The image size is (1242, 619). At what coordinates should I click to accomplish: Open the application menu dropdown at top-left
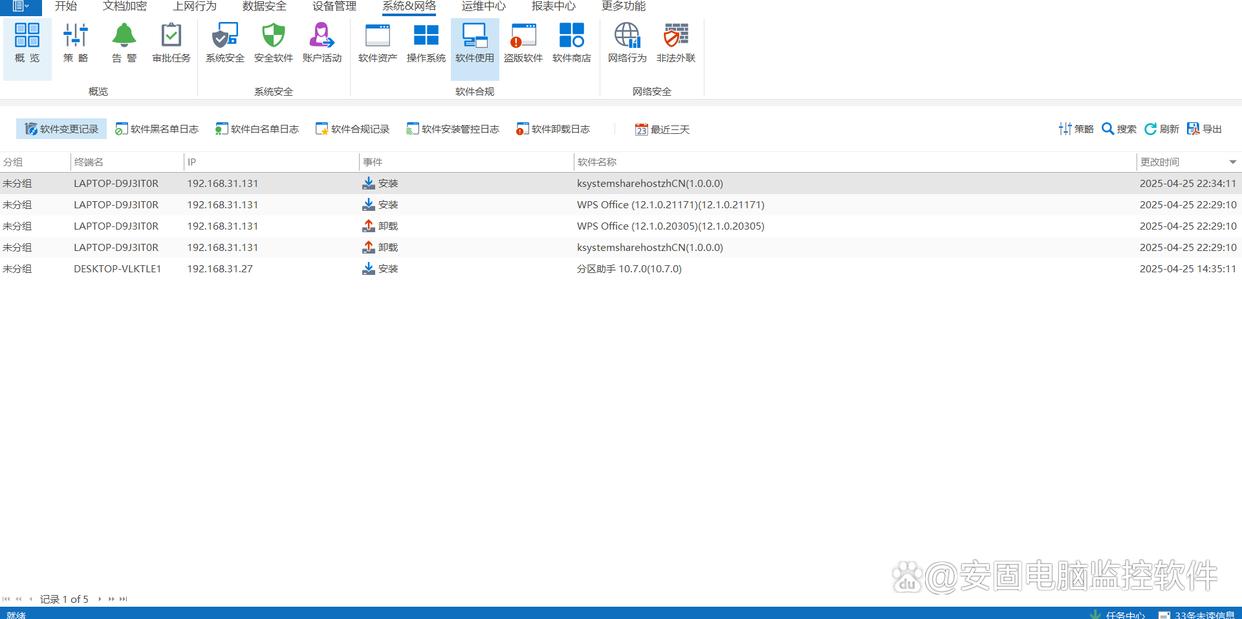pos(20,6)
